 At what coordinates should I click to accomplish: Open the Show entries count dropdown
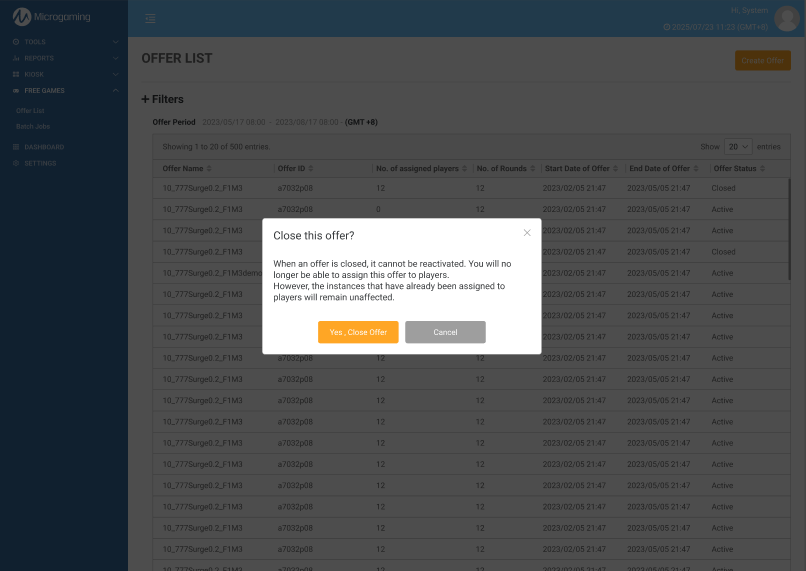point(738,146)
